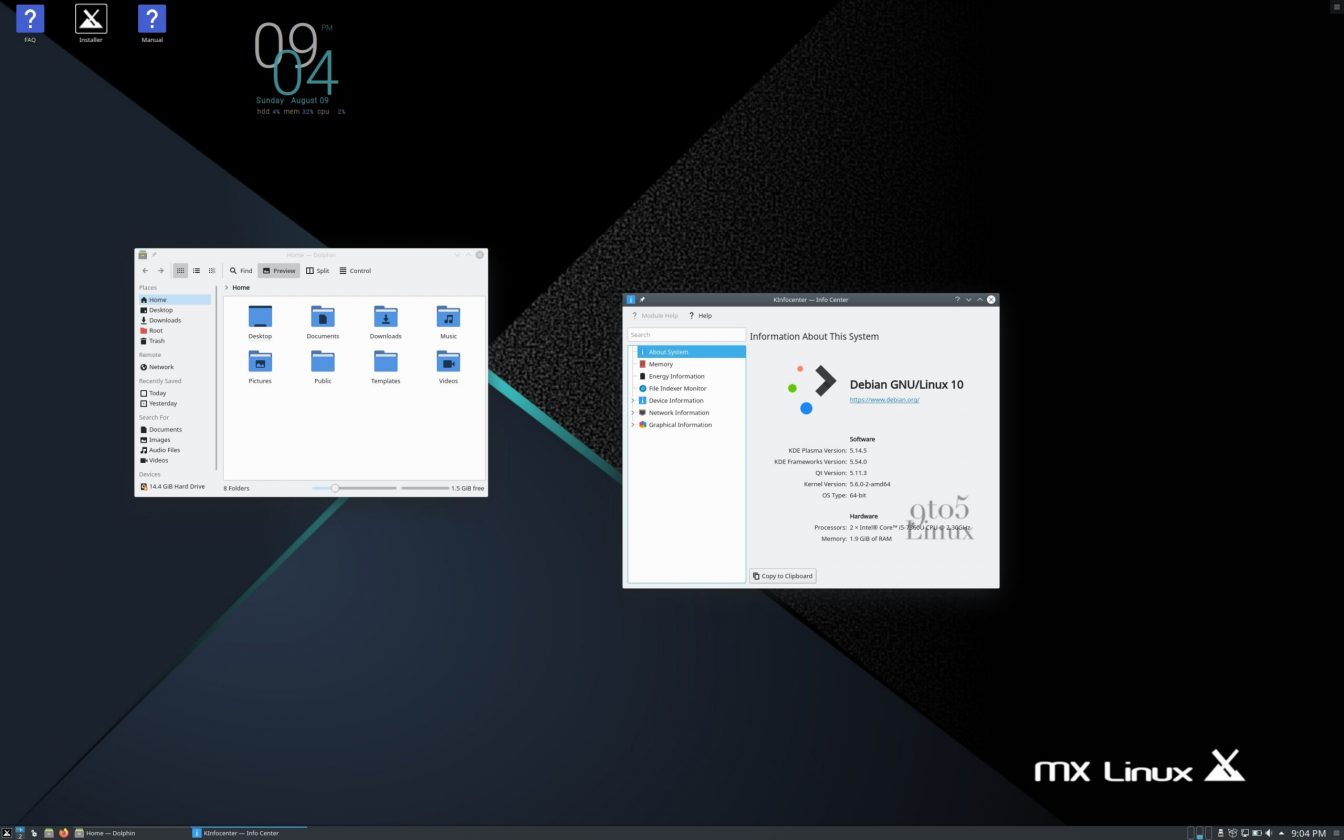Switch Dolphin to detailed list view
Screen dimensions: 1344x840
196,270
